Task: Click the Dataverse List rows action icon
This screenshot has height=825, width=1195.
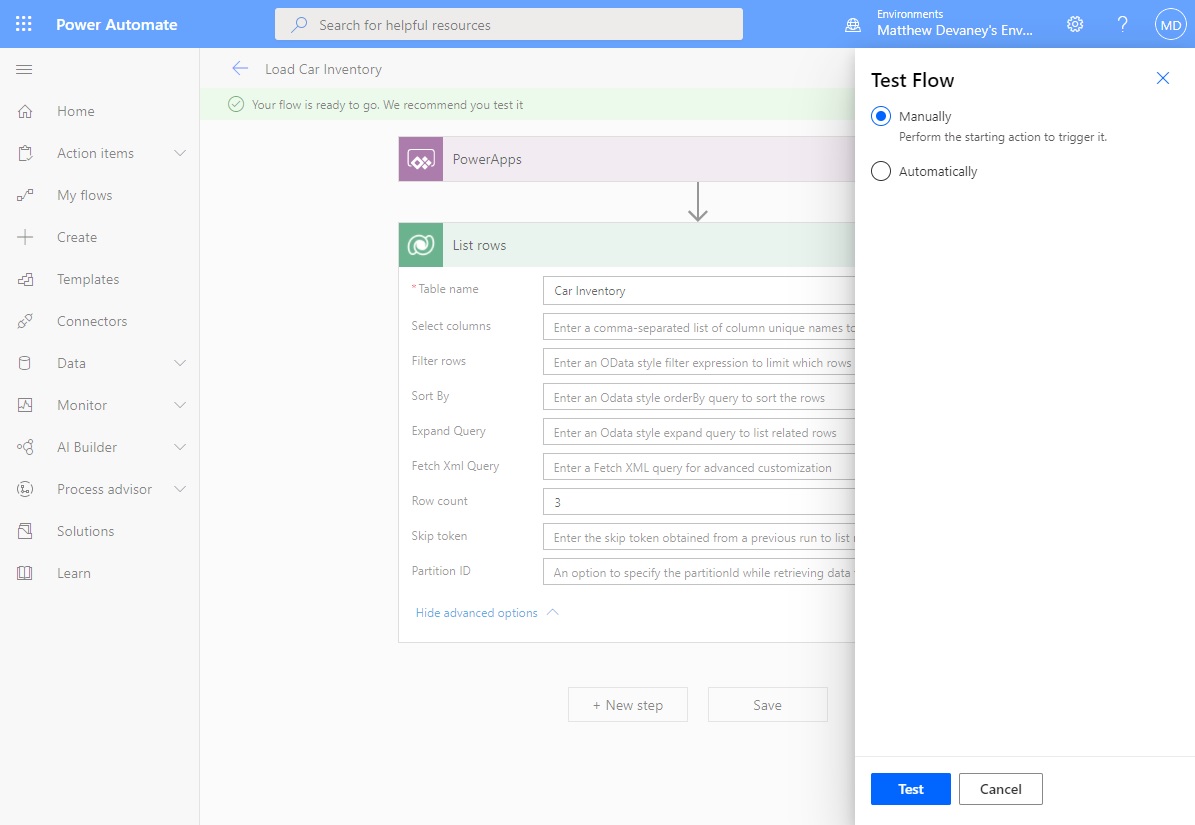Action: [x=420, y=244]
